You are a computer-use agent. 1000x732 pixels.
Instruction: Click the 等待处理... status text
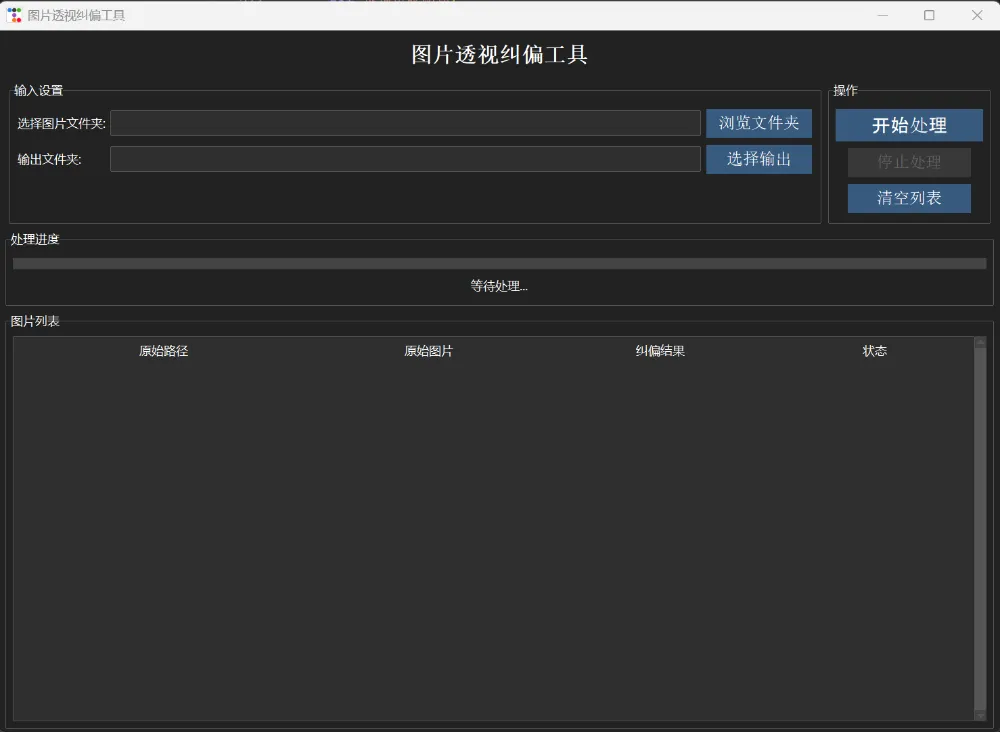click(x=499, y=286)
